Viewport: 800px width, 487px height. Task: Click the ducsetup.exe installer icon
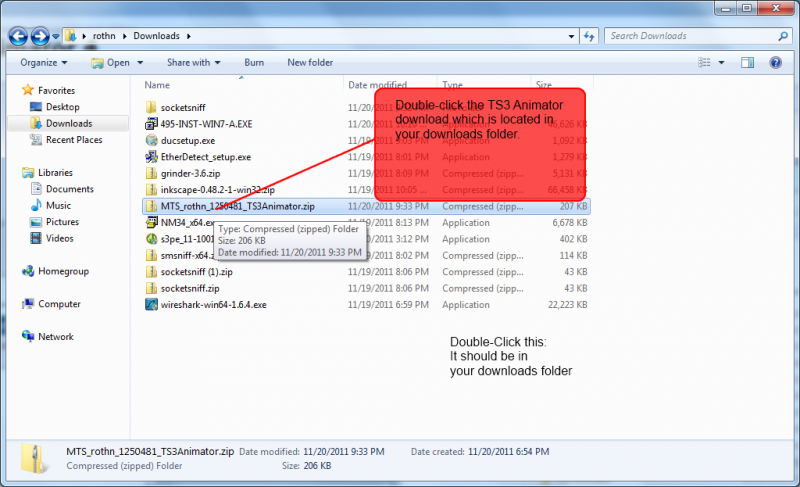tap(151, 140)
